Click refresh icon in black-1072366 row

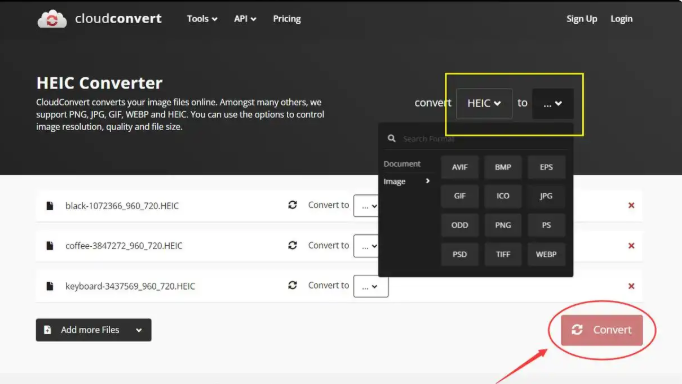pos(292,205)
